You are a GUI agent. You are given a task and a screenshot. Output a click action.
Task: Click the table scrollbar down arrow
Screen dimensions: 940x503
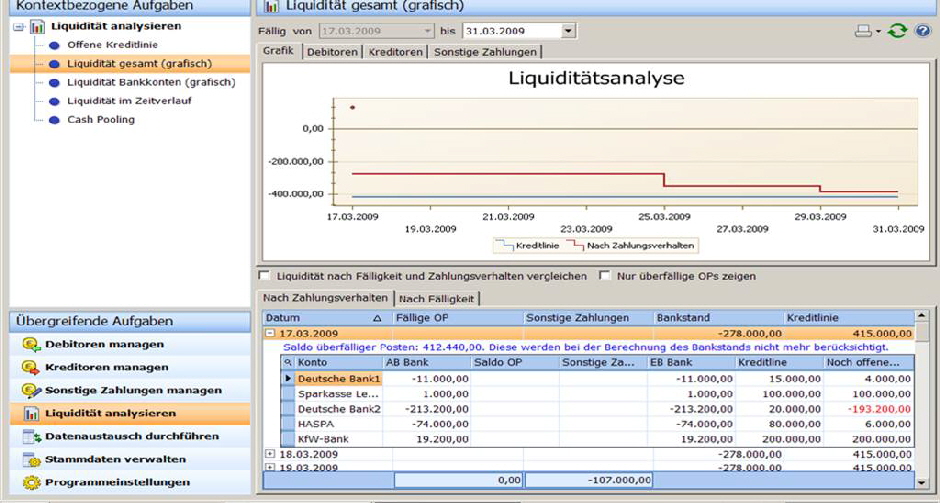tap(922, 481)
